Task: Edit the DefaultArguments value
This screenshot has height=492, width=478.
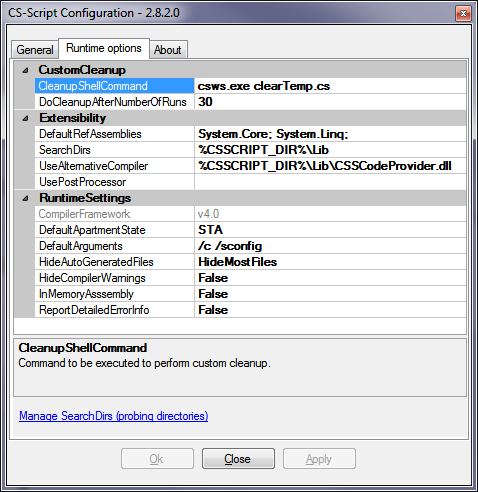Action: (x=330, y=246)
